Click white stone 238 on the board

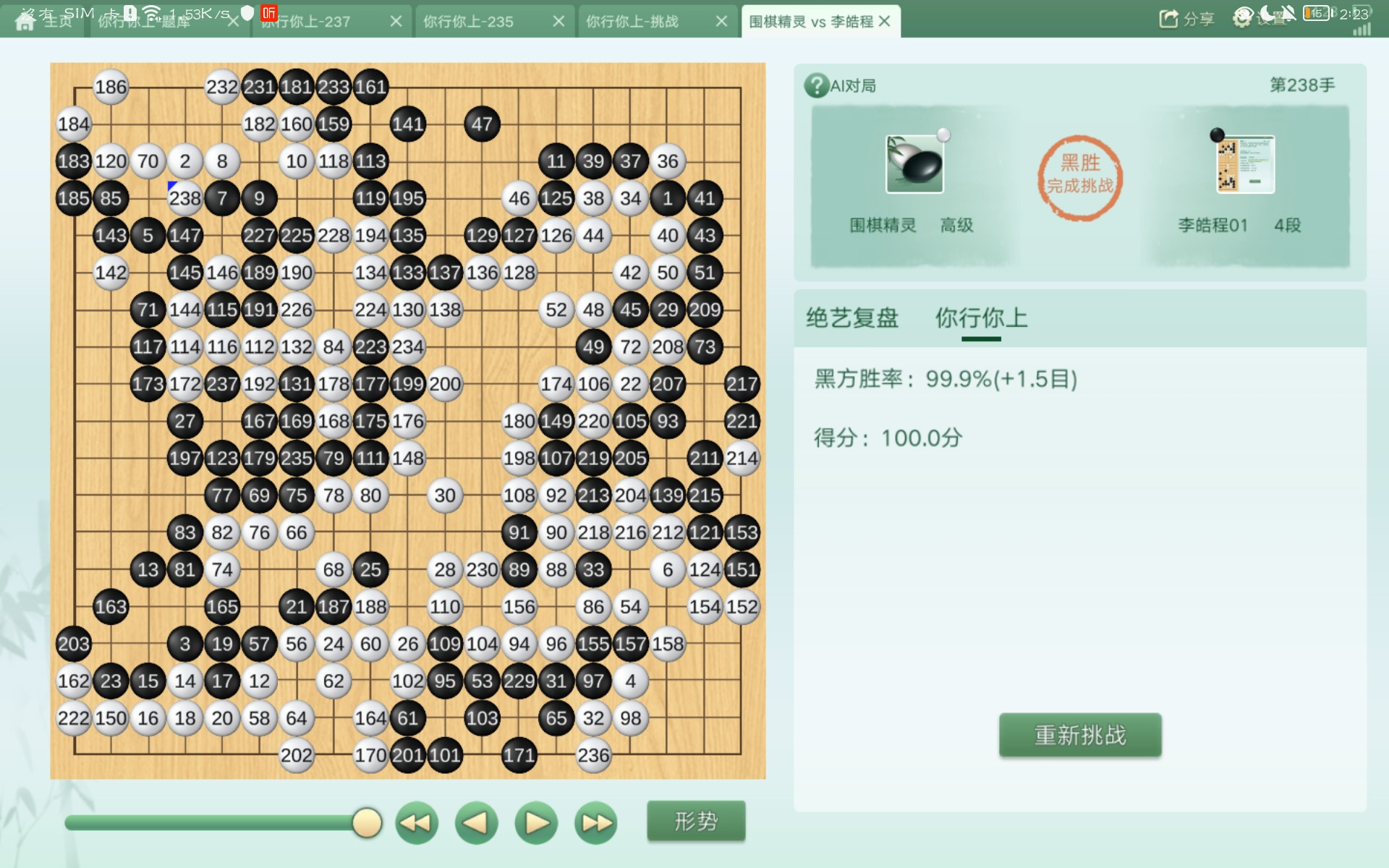point(185,198)
